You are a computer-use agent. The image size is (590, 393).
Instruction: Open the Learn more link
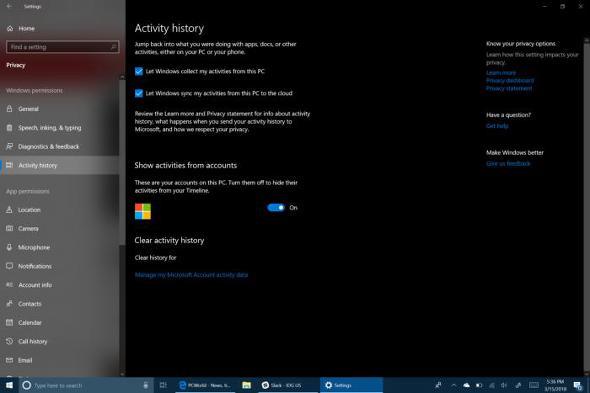click(501, 73)
